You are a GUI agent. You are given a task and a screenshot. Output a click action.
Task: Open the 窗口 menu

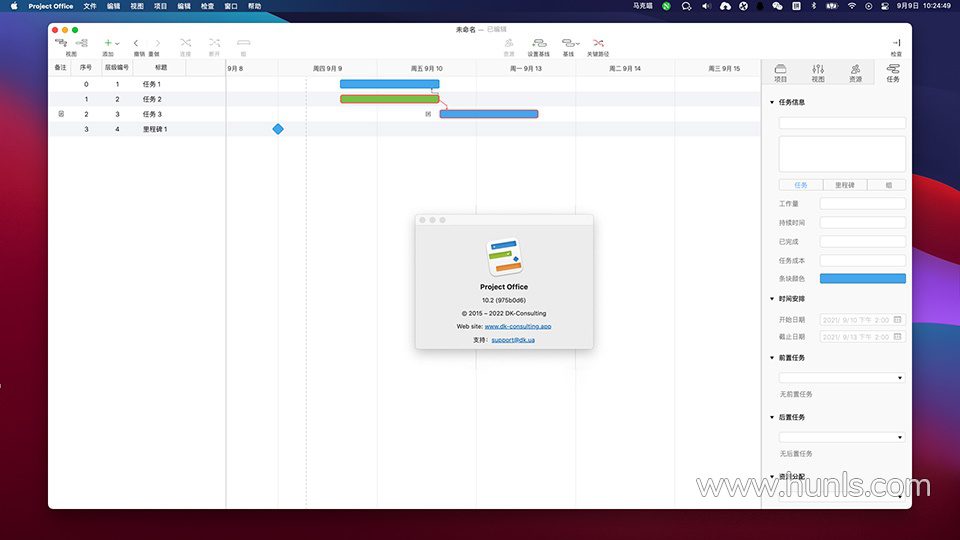coord(231,6)
